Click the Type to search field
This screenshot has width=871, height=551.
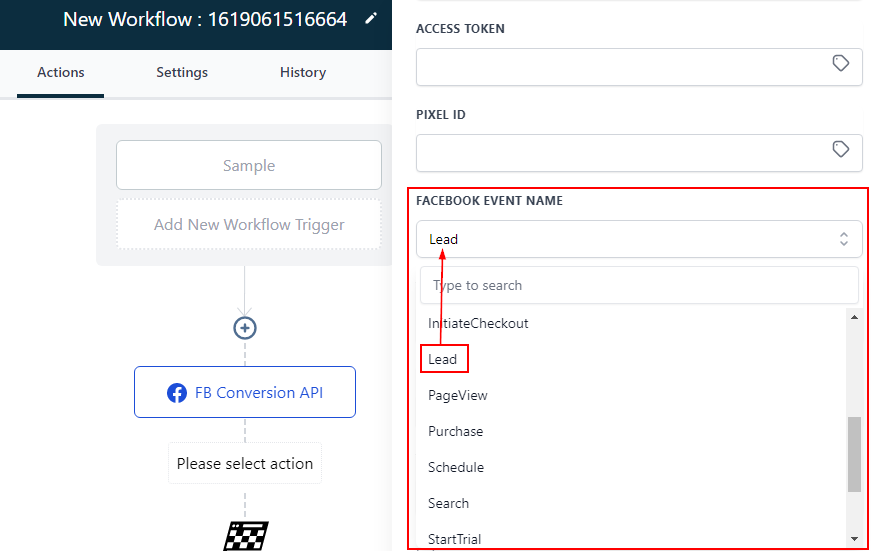coord(639,285)
